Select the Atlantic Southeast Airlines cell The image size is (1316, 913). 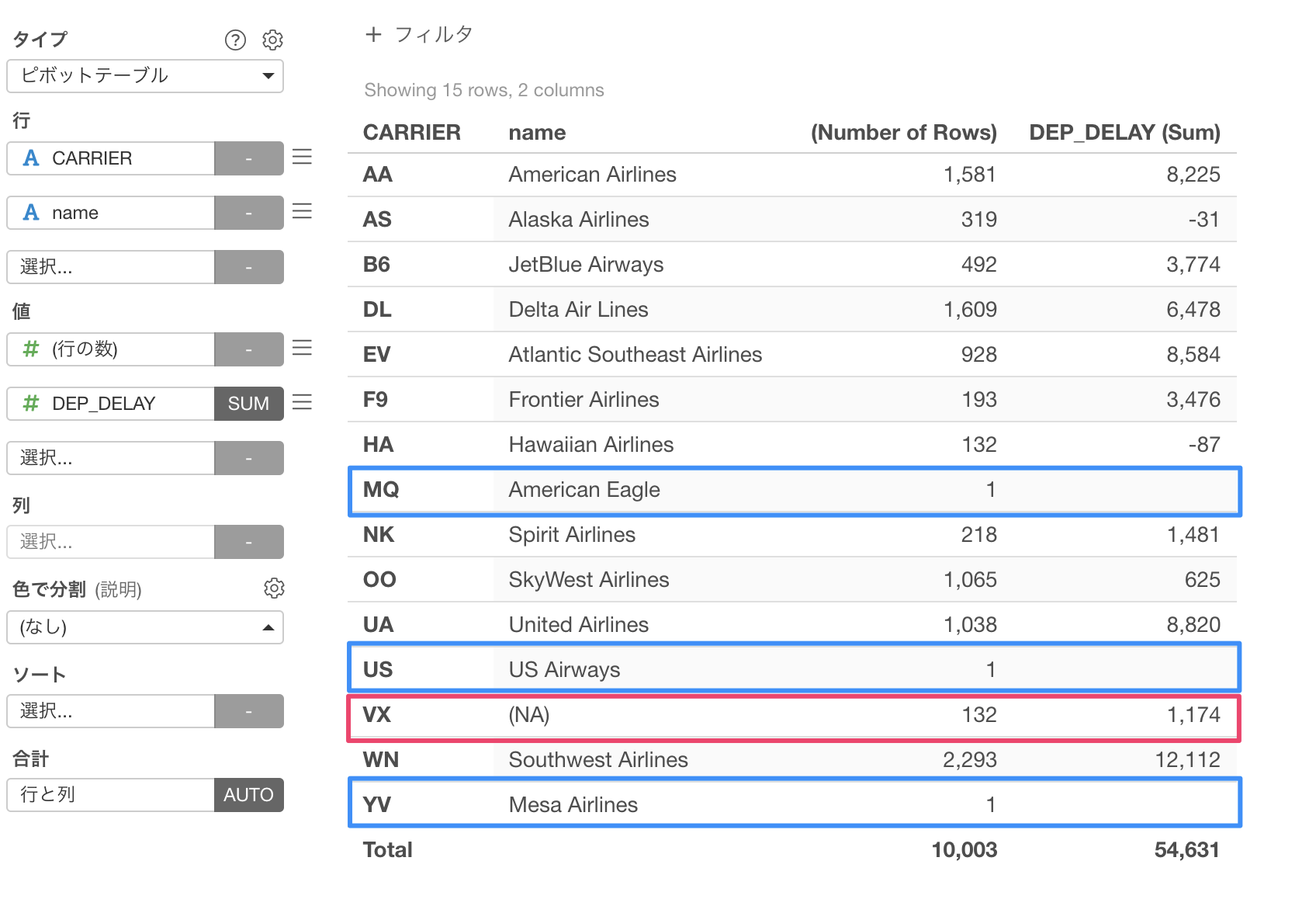coord(635,354)
